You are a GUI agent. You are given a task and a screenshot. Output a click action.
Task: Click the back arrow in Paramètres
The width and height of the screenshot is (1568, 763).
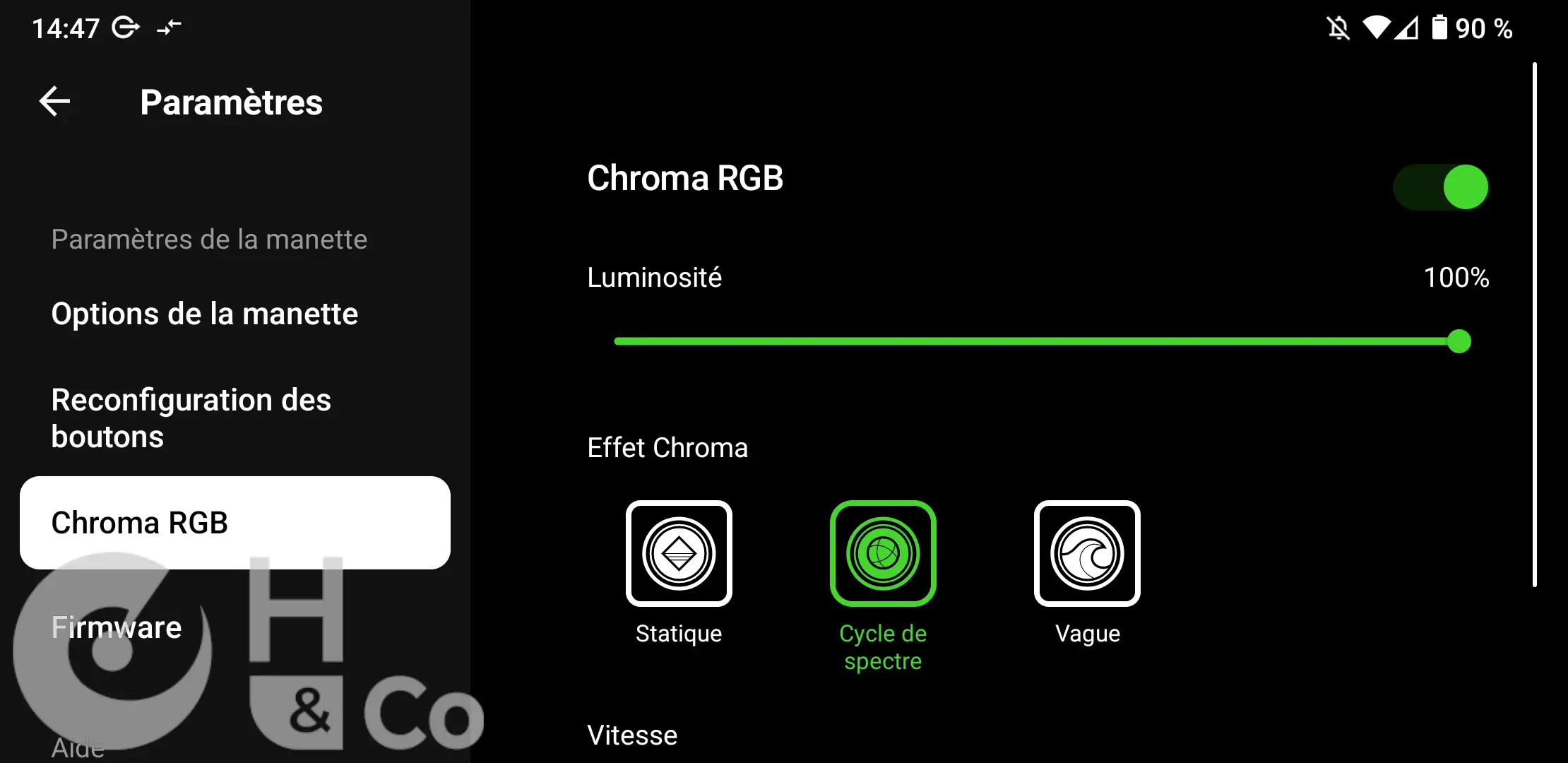coord(54,101)
